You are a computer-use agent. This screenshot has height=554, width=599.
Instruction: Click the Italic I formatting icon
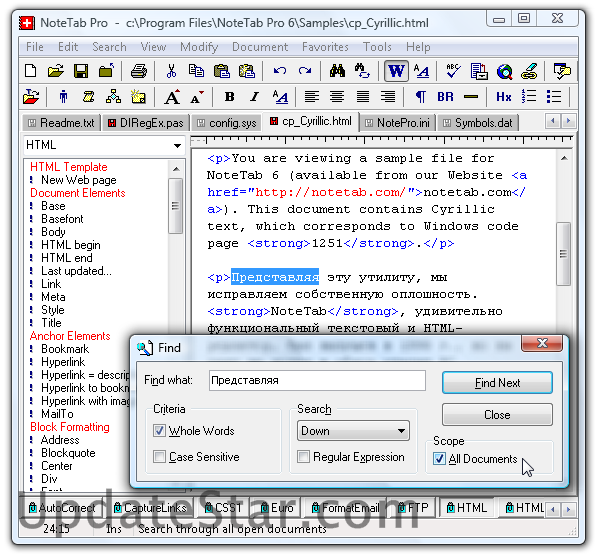point(254,97)
